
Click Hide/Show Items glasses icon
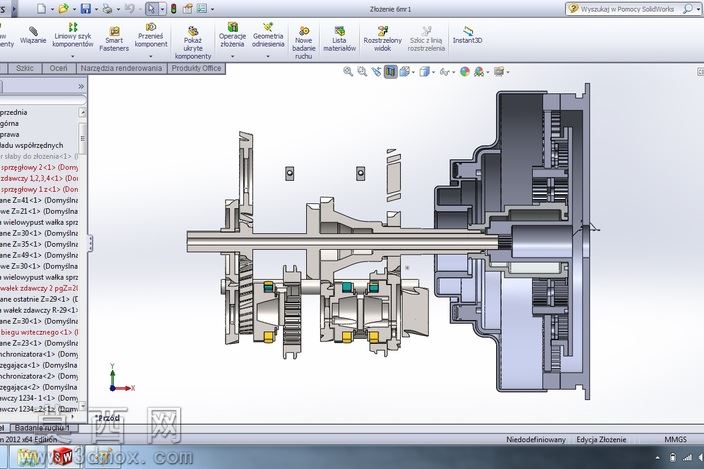[444, 71]
